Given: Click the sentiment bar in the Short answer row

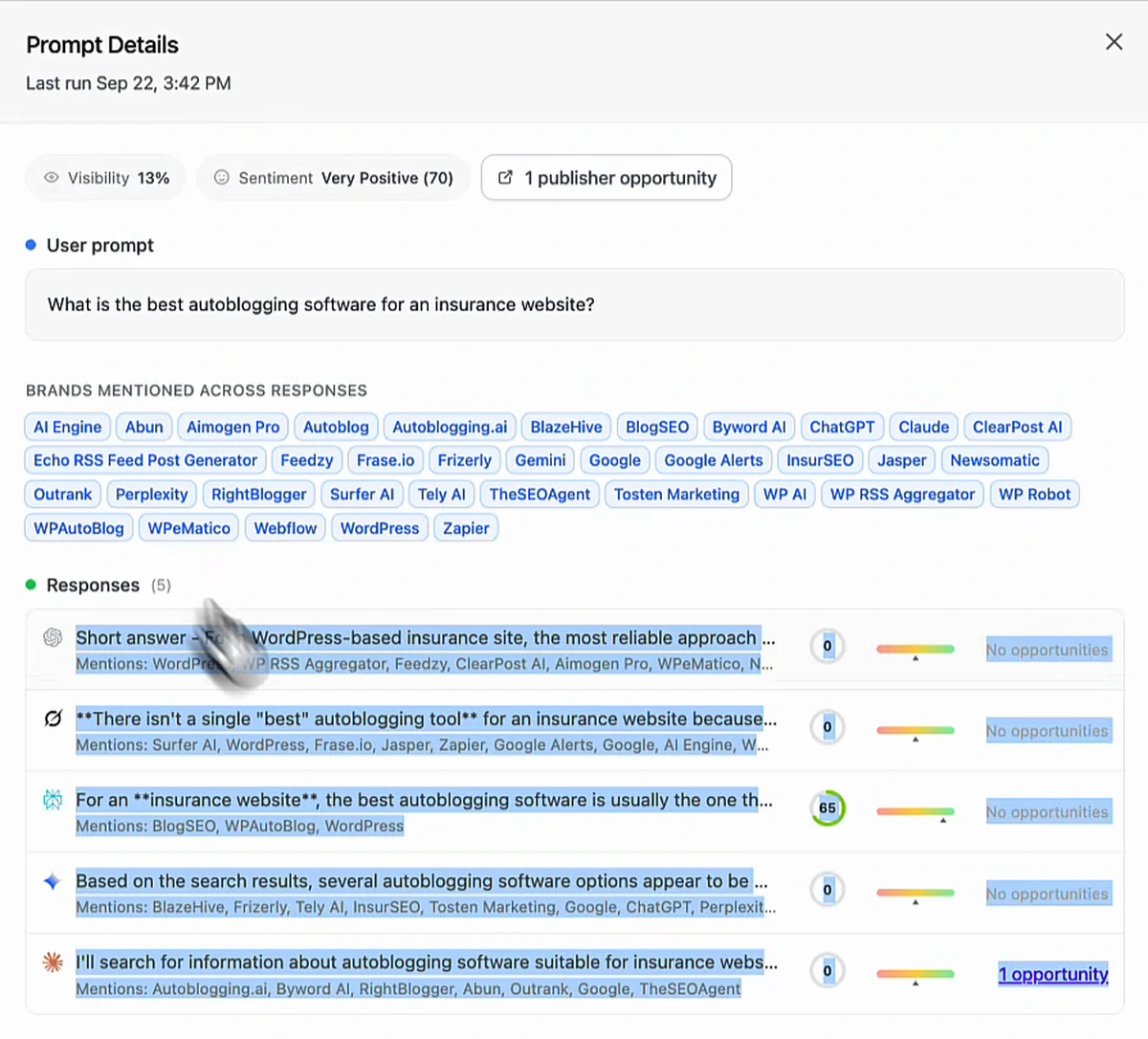Looking at the screenshot, I should tap(916, 650).
